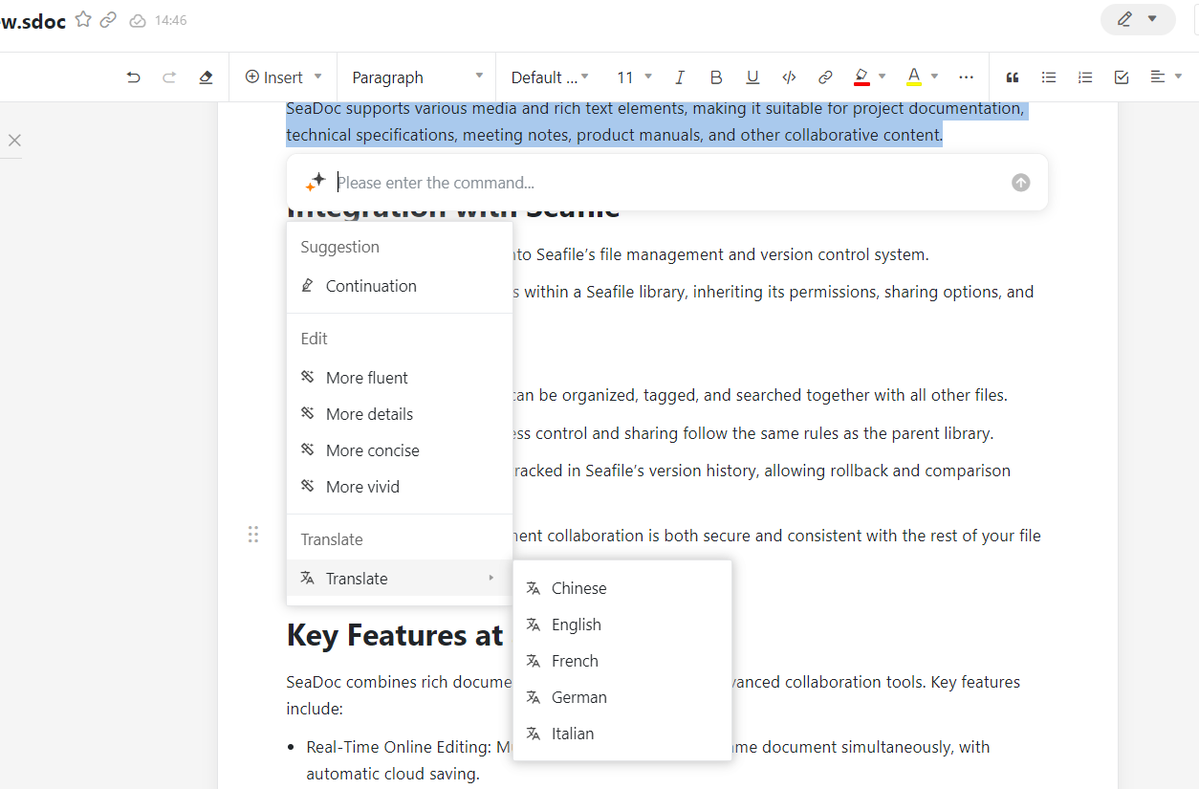Click the AI sparkle icon

[315, 182]
